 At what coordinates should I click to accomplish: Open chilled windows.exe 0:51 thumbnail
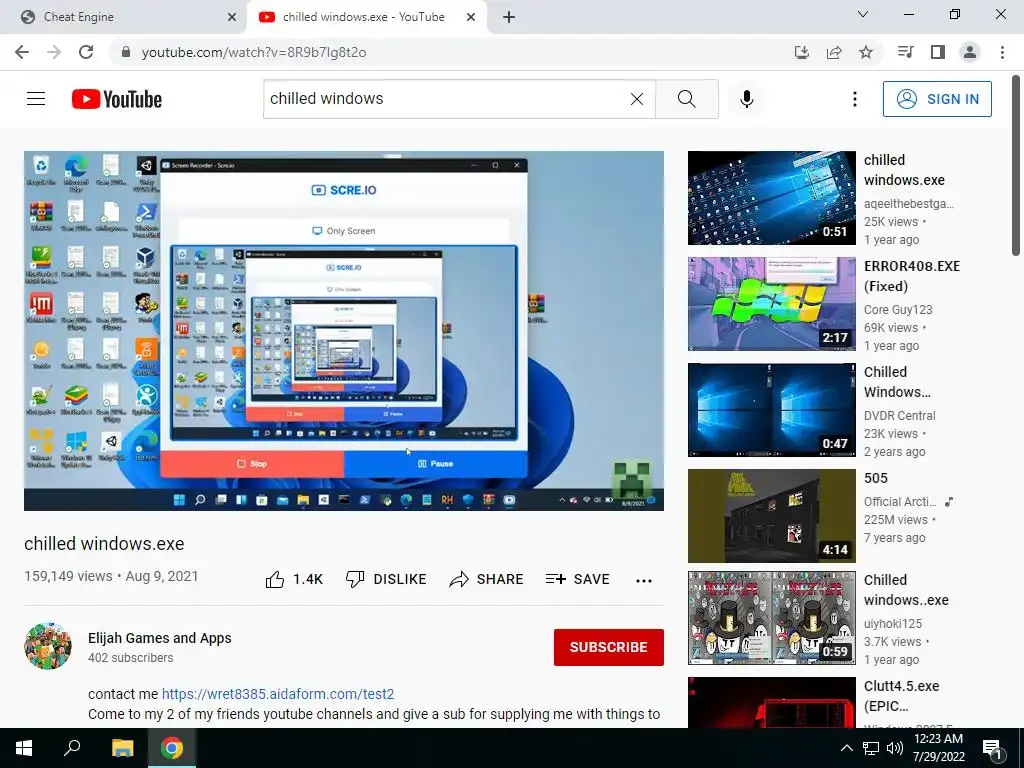pyautogui.click(x=772, y=198)
